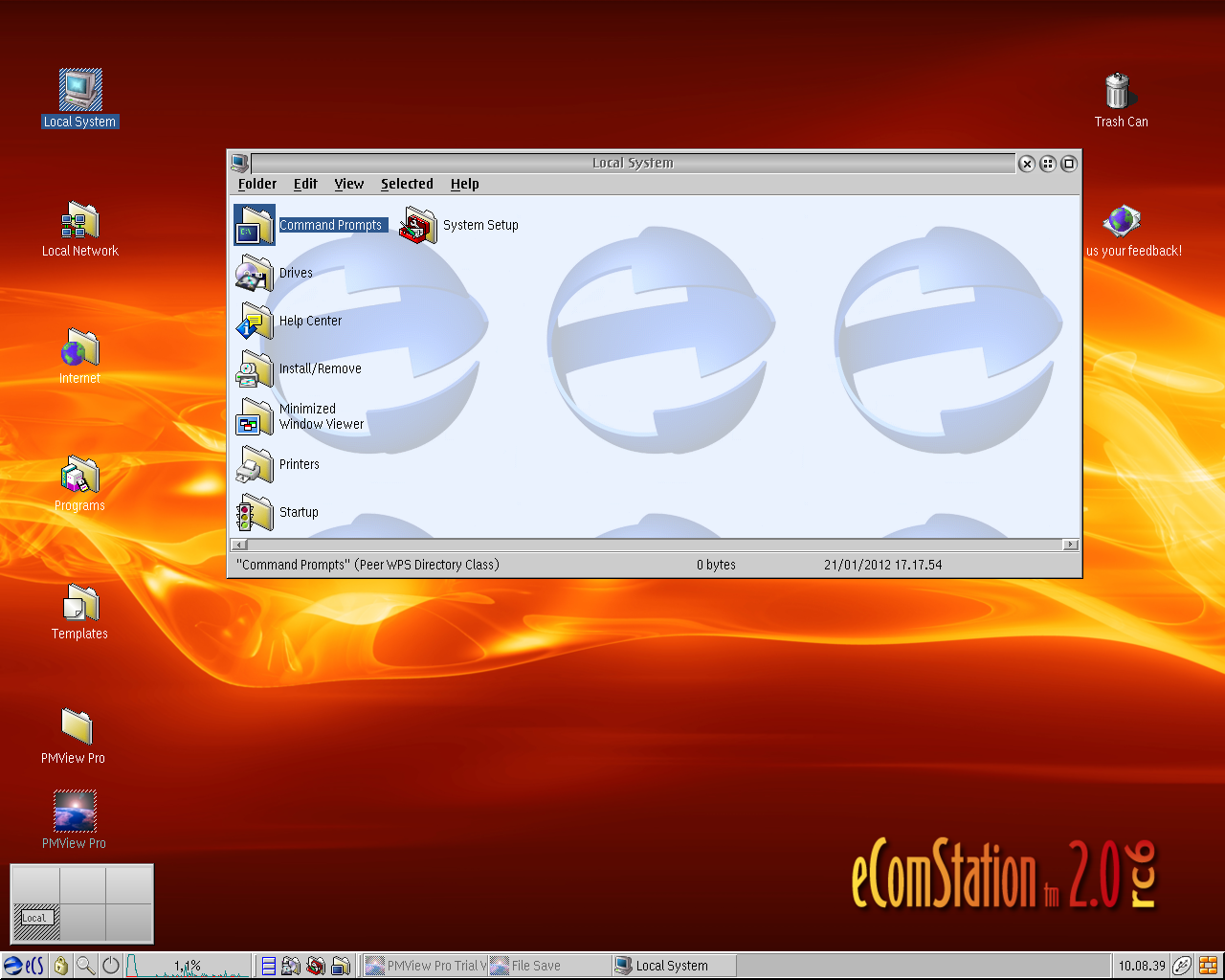Open the View menu
The image size is (1225, 980).
(348, 184)
